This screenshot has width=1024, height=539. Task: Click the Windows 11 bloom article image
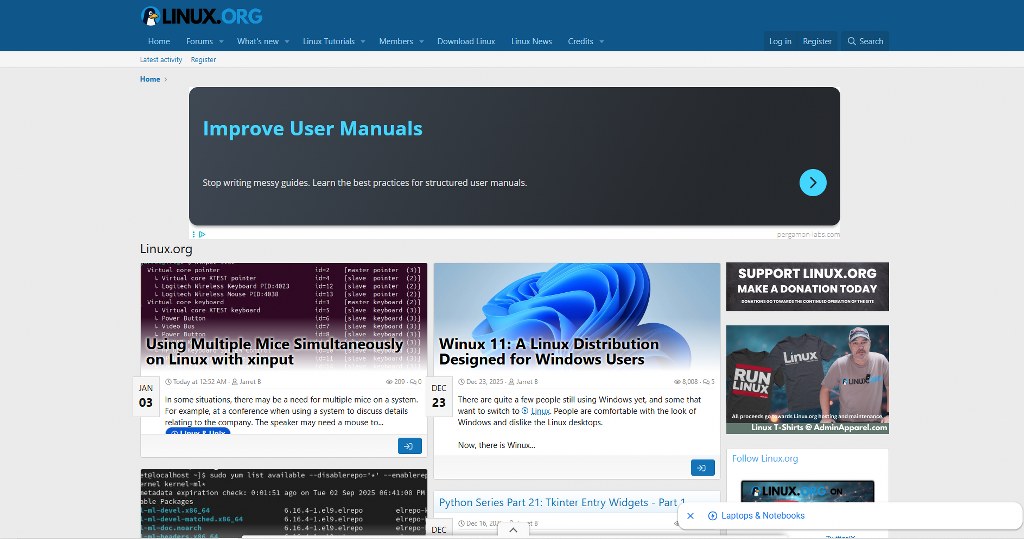577,317
